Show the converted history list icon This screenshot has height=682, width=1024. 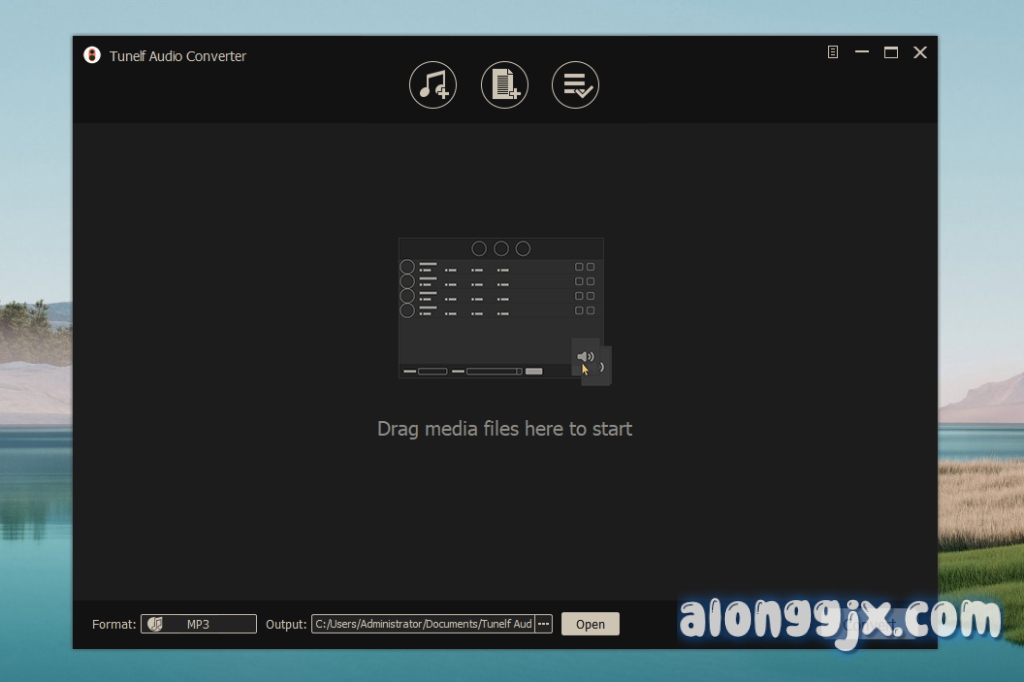[x=575, y=85]
